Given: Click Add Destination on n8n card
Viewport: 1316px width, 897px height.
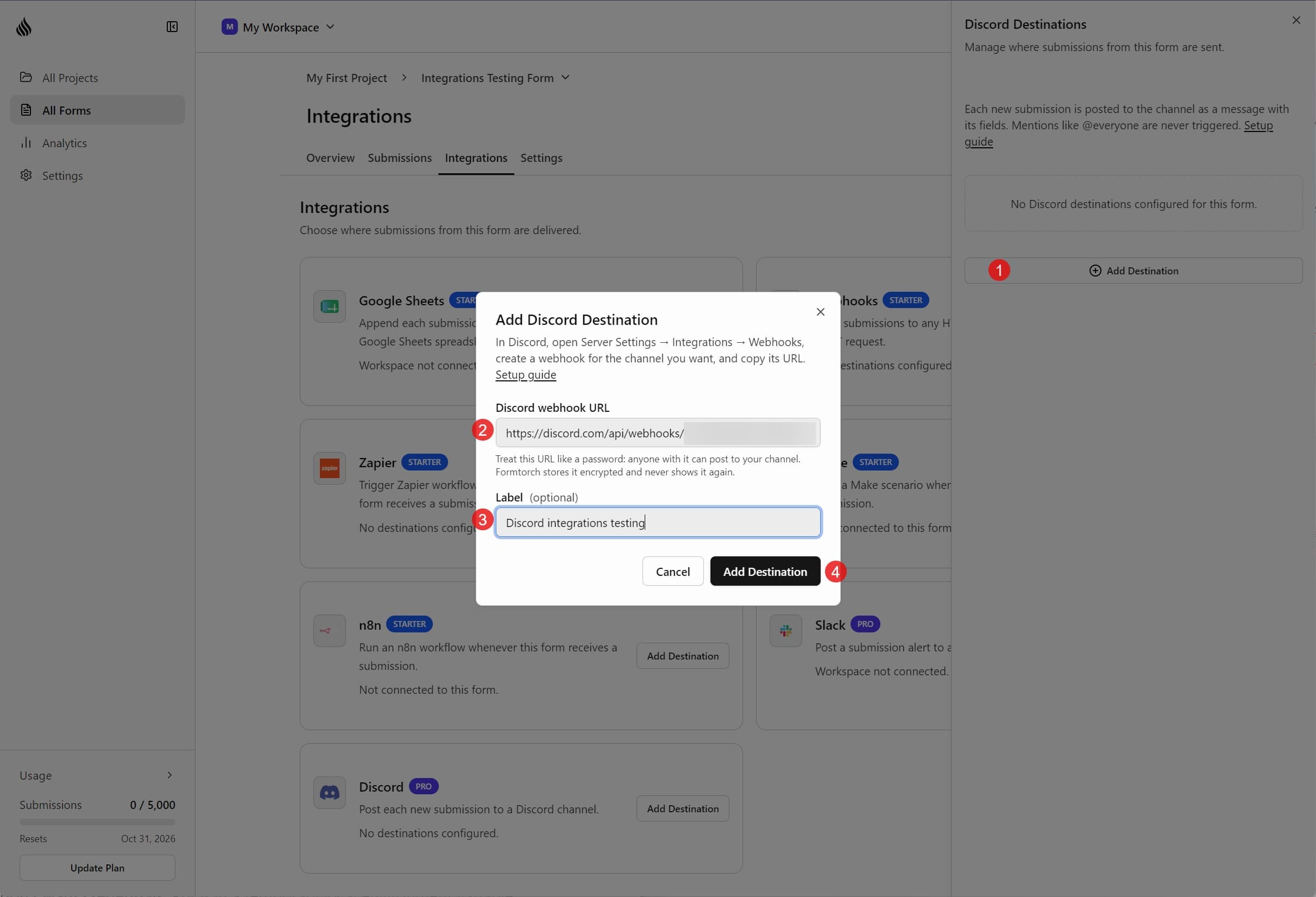Looking at the screenshot, I should (x=682, y=655).
